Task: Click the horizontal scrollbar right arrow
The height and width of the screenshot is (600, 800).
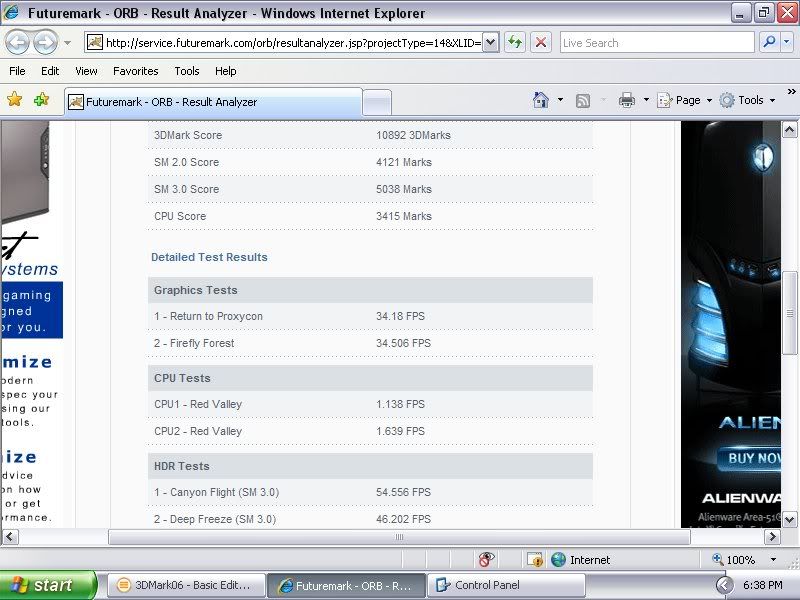Action: [772, 537]
